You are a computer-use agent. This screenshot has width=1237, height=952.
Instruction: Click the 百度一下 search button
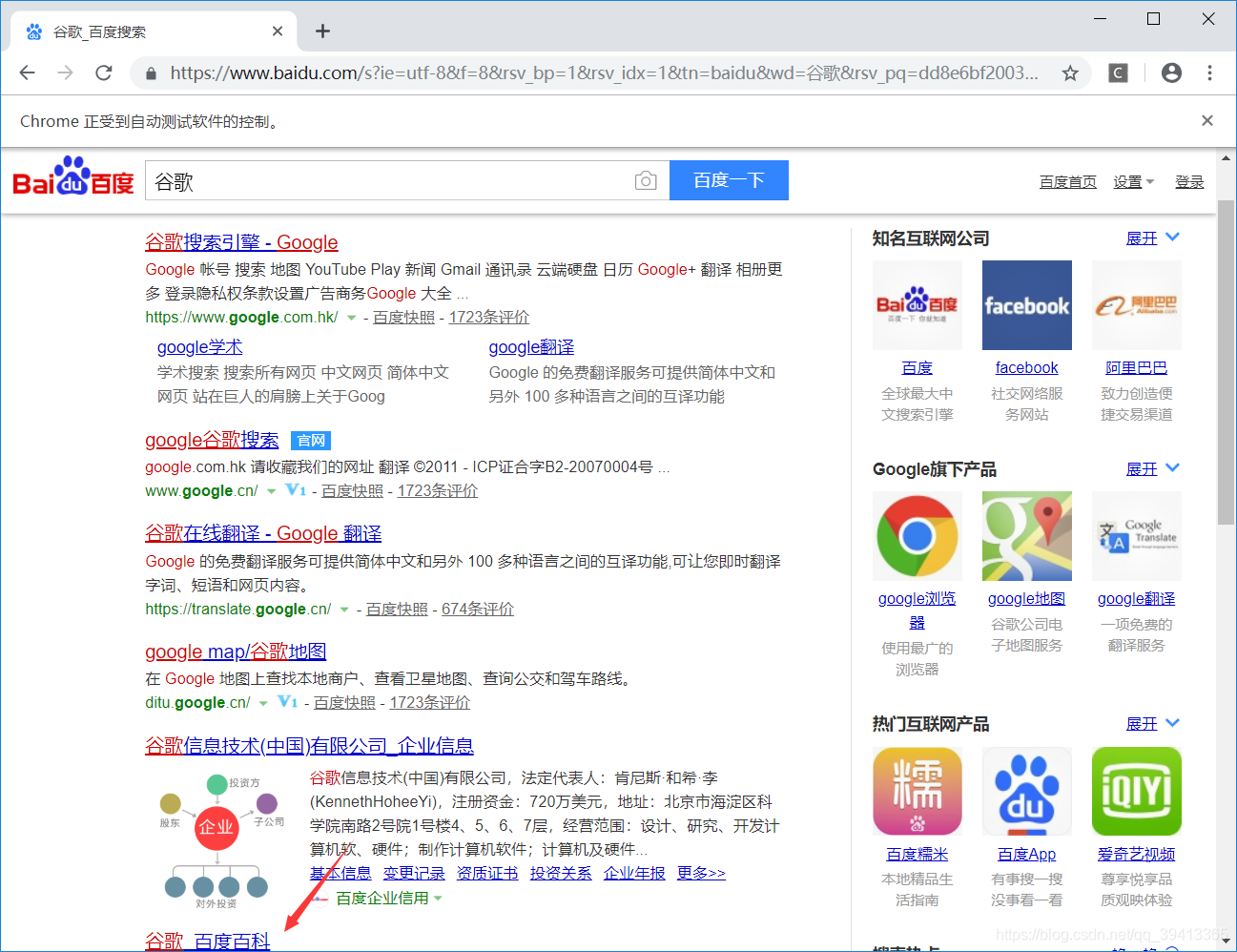tap(729, 180)
